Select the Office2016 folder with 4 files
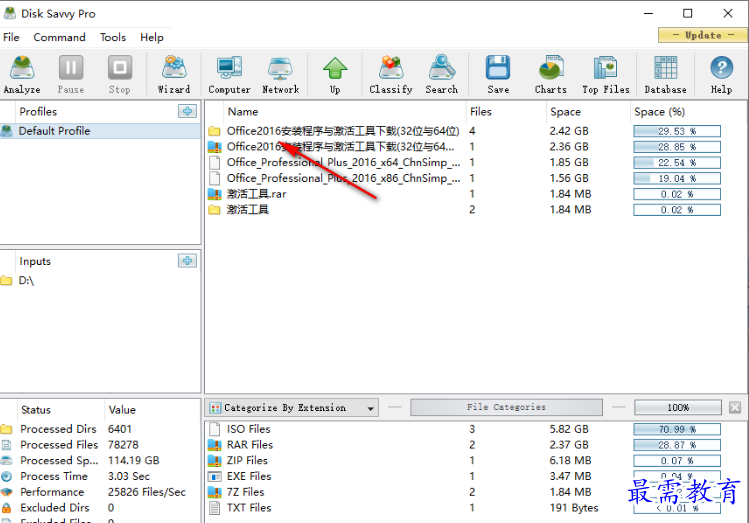 coord(475,131)
